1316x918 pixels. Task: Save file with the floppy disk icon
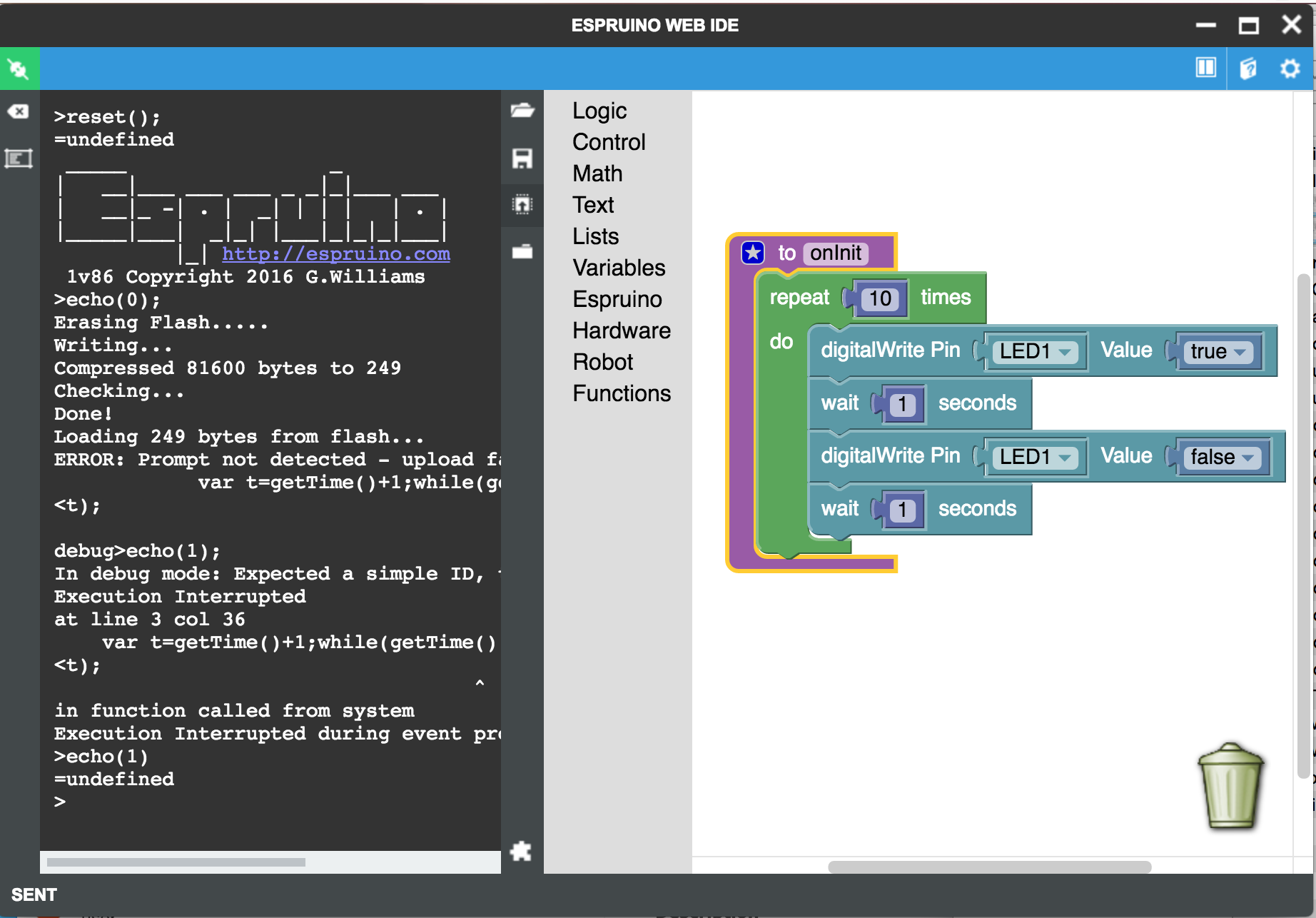[x=522, y=158]
